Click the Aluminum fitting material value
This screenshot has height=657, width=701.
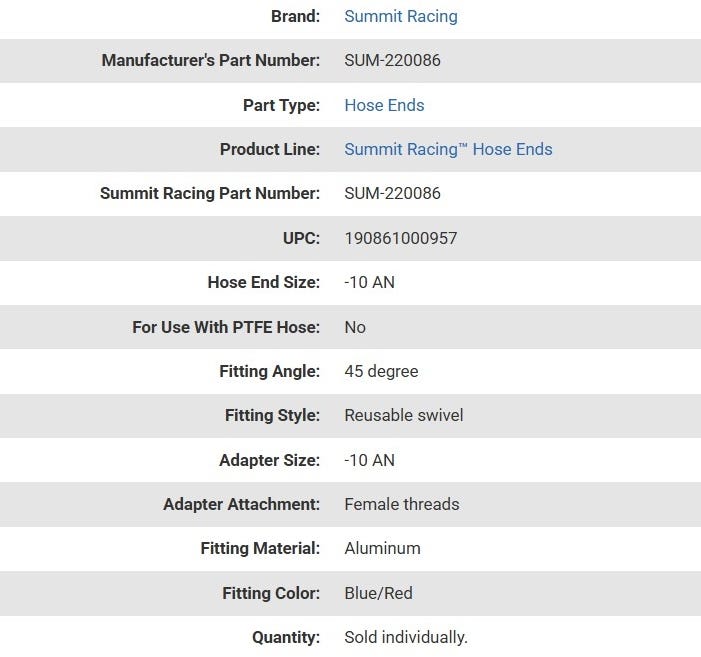[x=382, y=548]
